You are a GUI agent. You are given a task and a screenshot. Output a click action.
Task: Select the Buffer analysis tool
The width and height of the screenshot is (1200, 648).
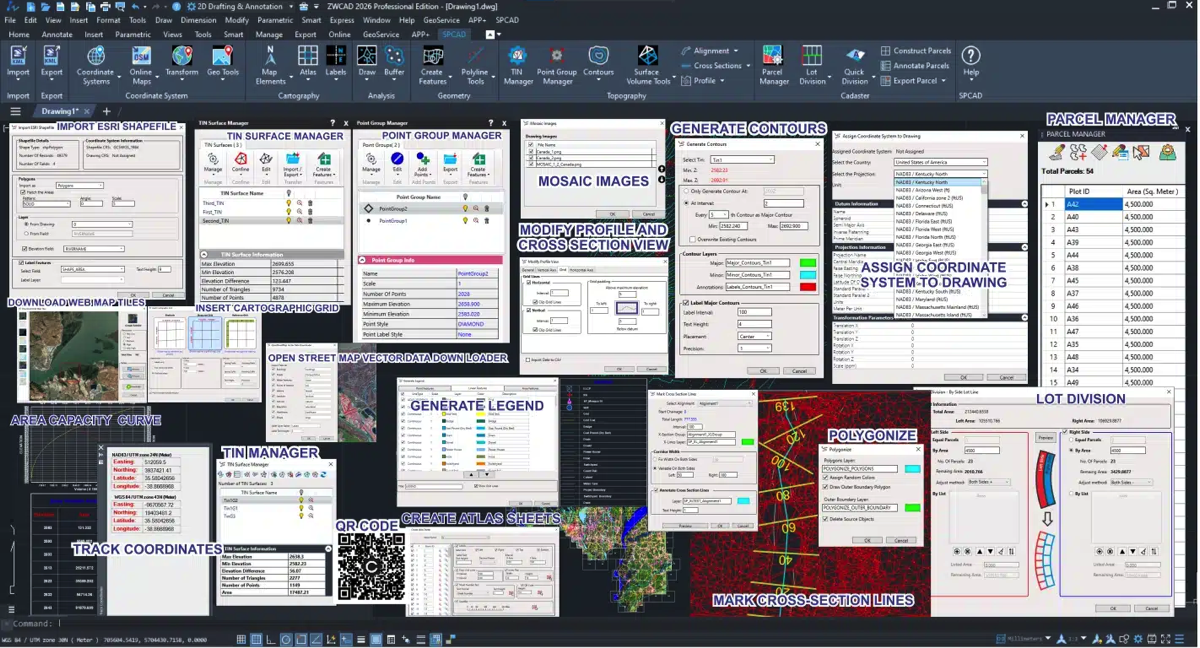(394, 61)
